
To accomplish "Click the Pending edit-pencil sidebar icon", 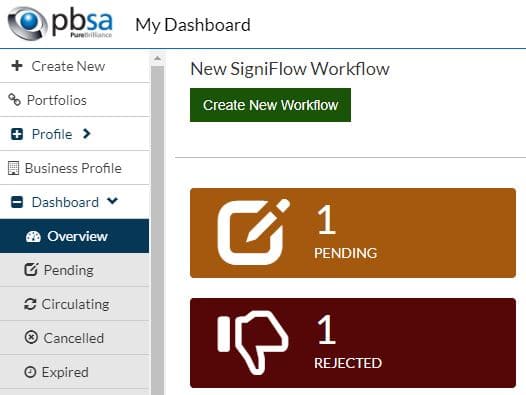I will [31, 270].
